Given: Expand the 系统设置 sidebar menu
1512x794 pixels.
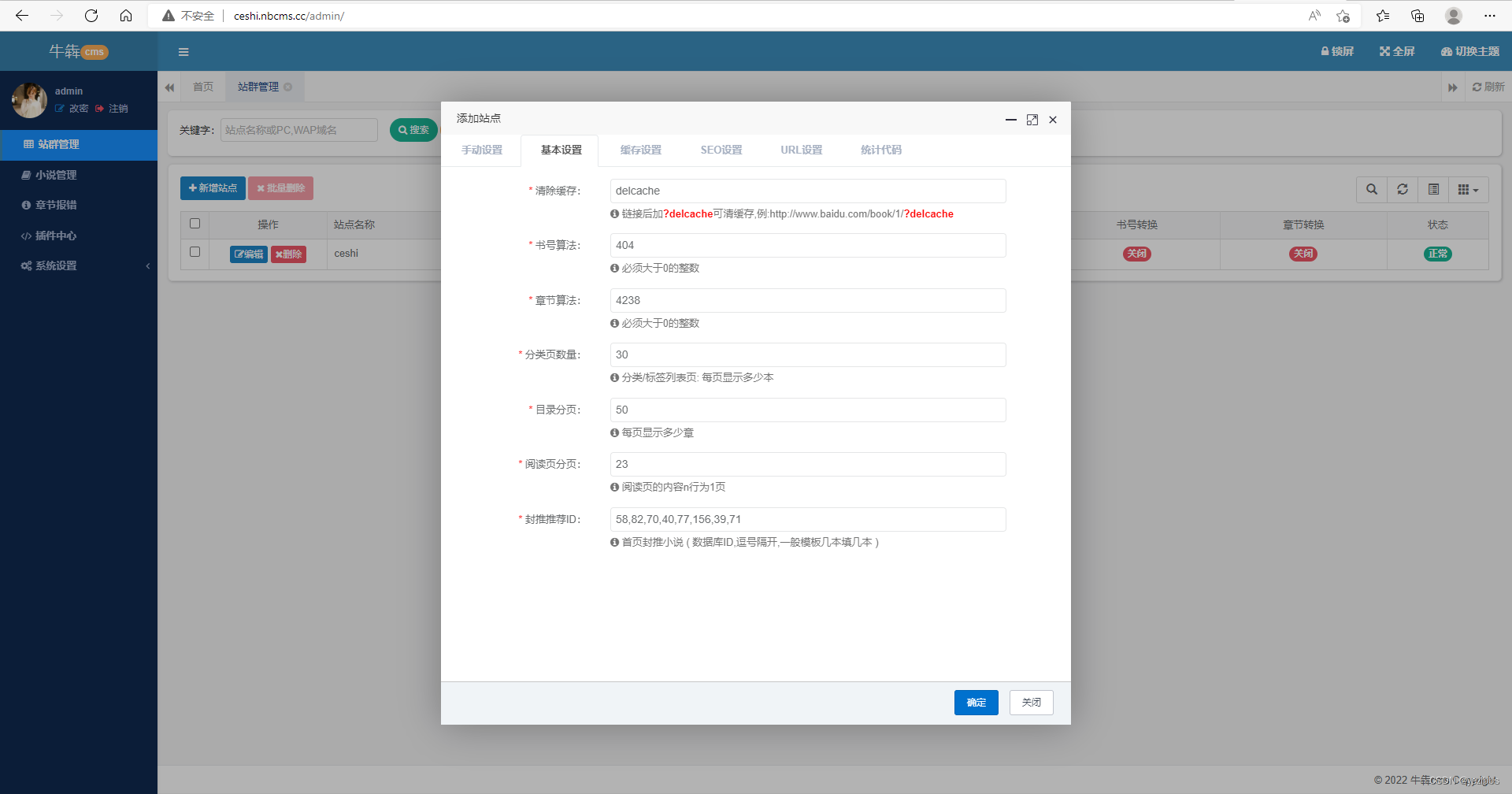Looking at the screenshot, I should [x=79, y=265].
